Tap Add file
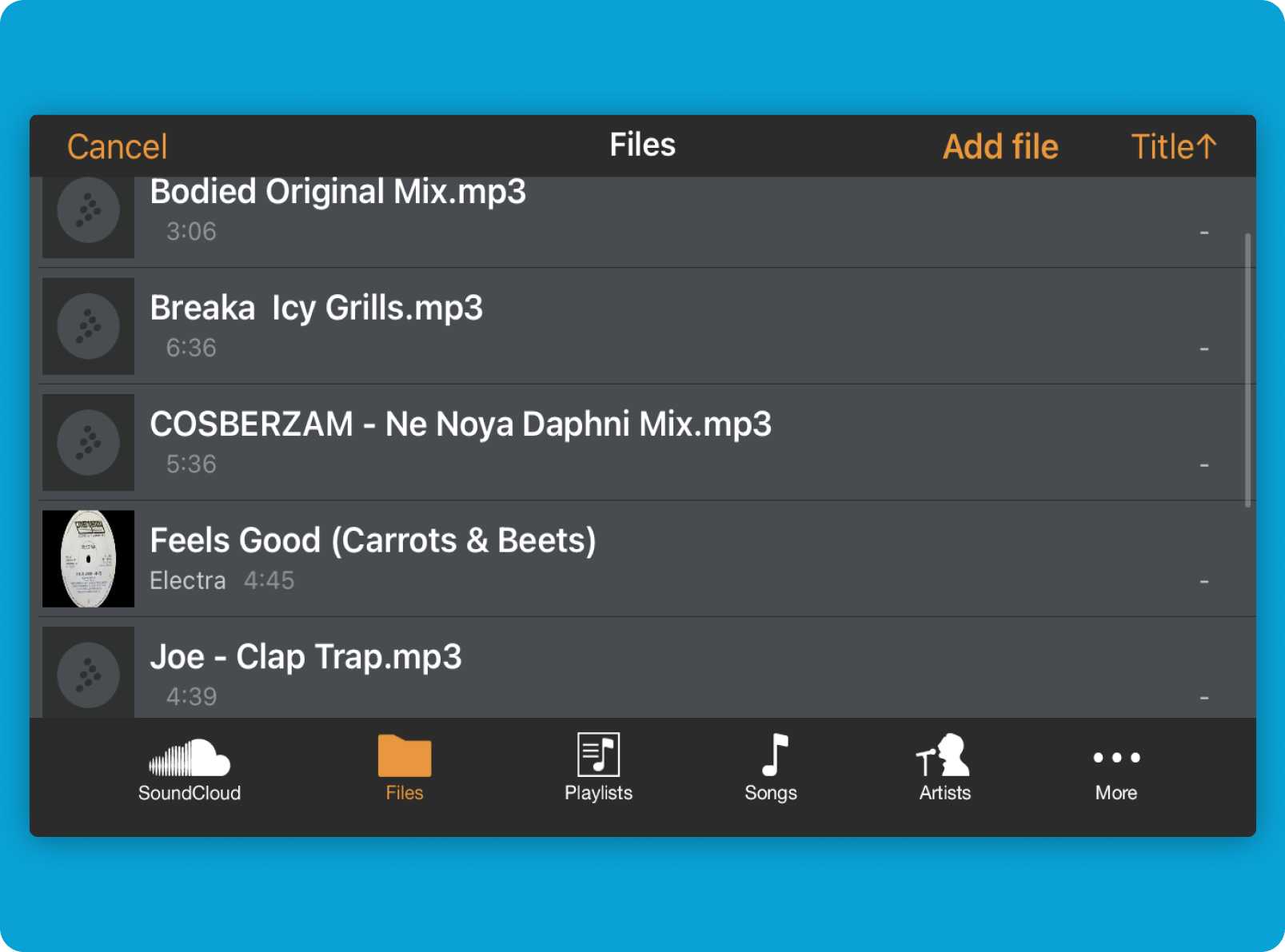 [1000, 145]
